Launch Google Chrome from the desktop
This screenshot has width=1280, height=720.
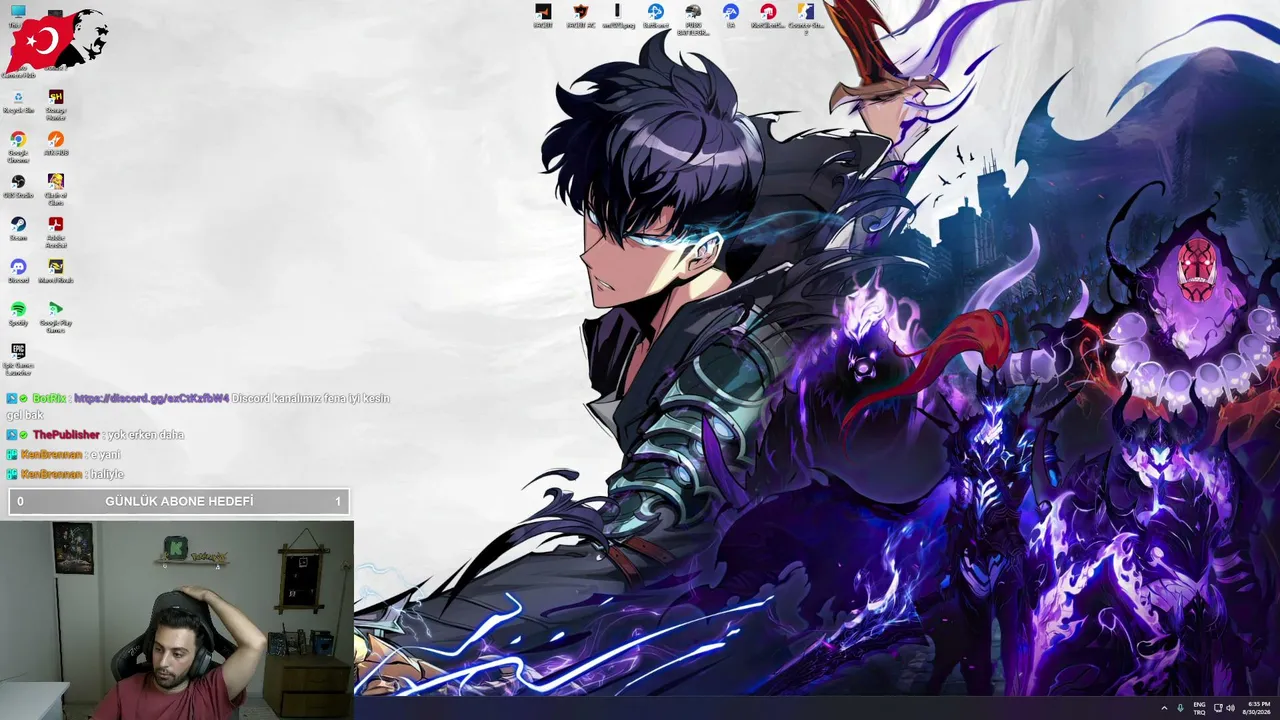pos(18,147)
